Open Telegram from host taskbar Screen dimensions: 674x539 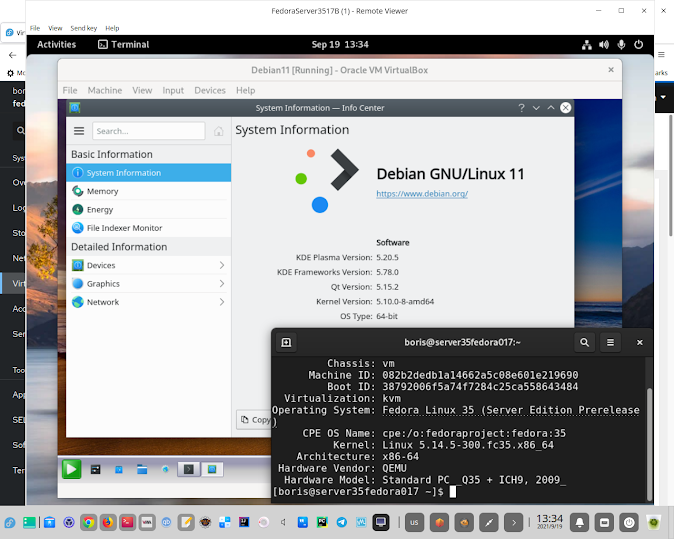point(342,522)
